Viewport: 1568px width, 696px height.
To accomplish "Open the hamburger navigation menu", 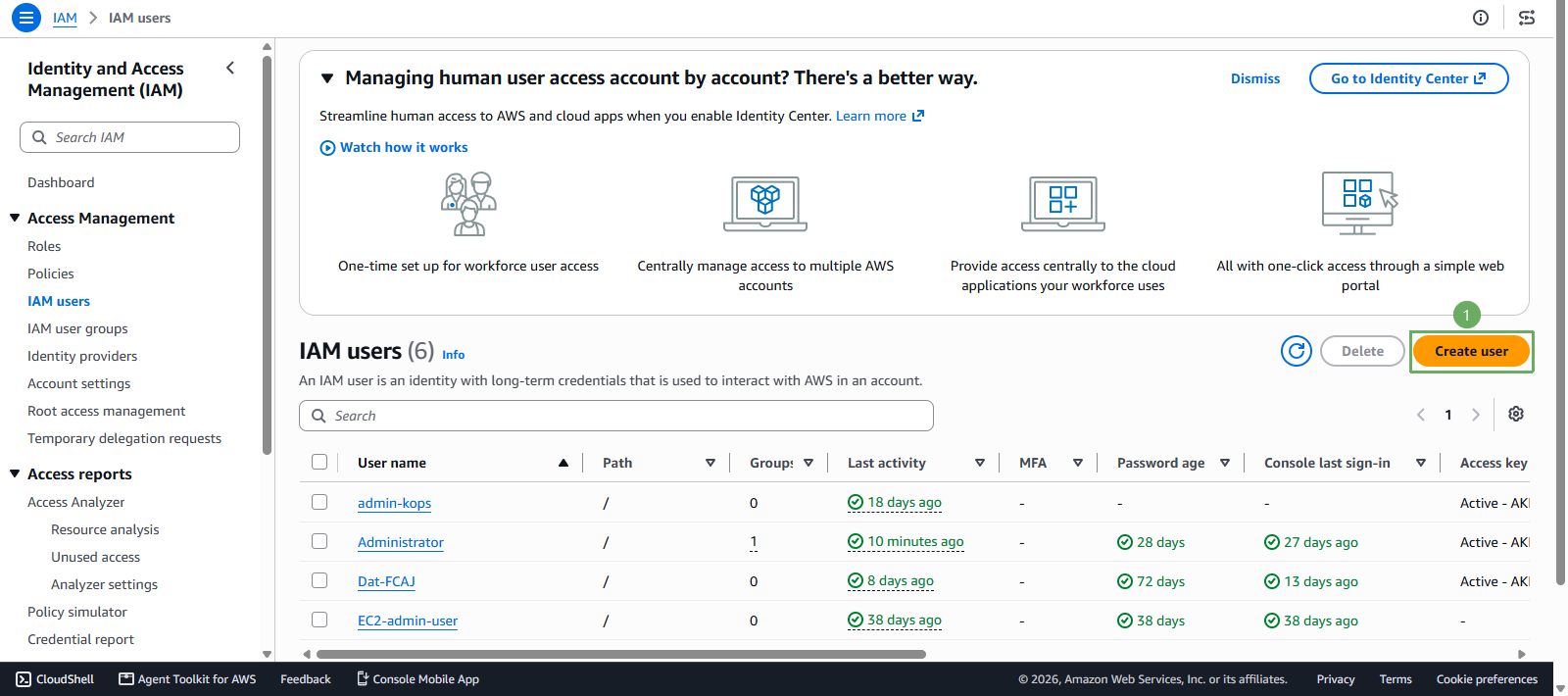I will tap(26, 18).
